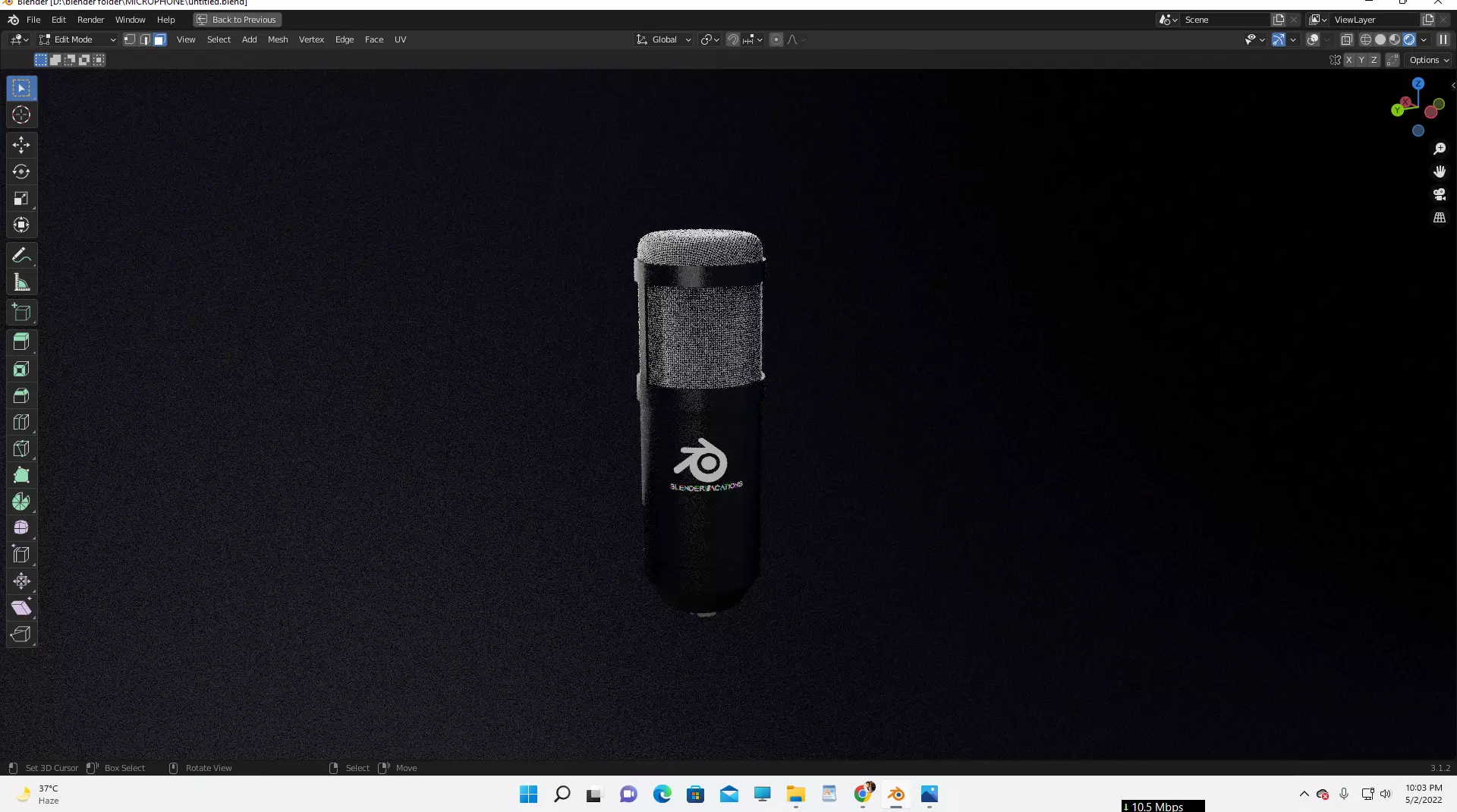Toggle the camera view icon
This screenshot has width=1457, height=812.
[1440, 194]
